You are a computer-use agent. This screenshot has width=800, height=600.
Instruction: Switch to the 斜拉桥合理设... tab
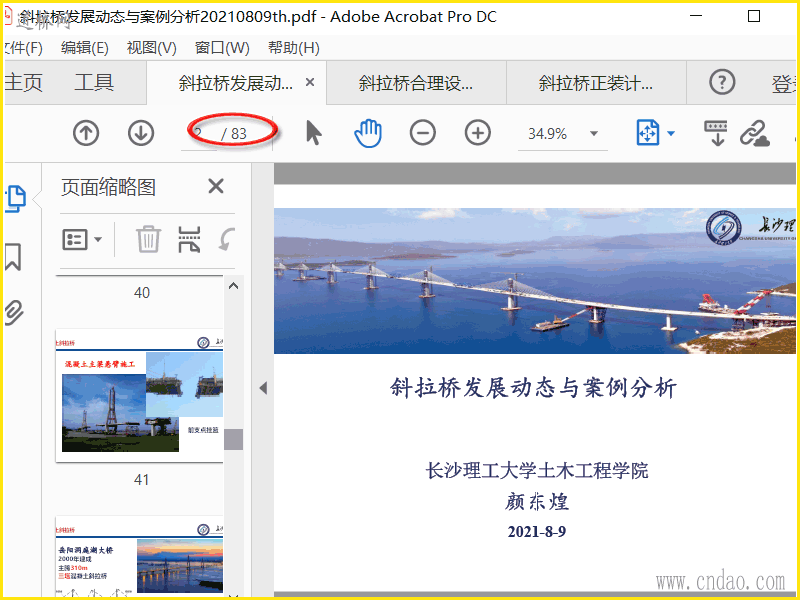coord(416,83)
